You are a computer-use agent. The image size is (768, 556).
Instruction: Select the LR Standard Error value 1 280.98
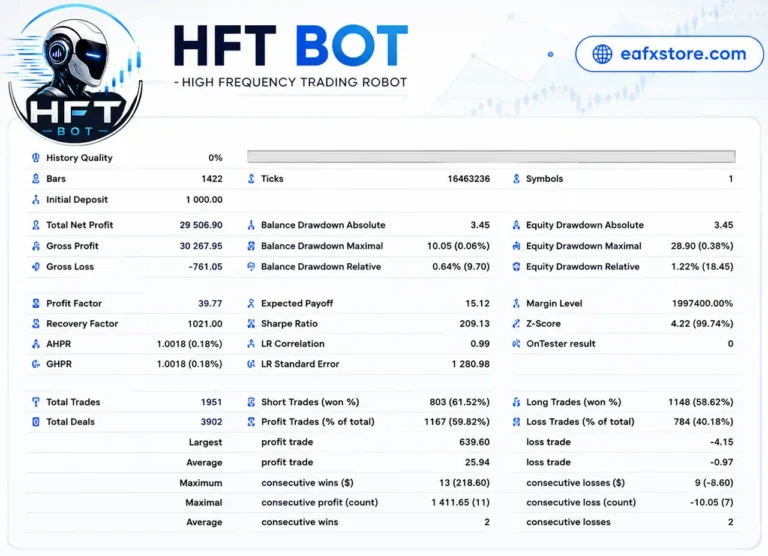(x=471, y=364)
